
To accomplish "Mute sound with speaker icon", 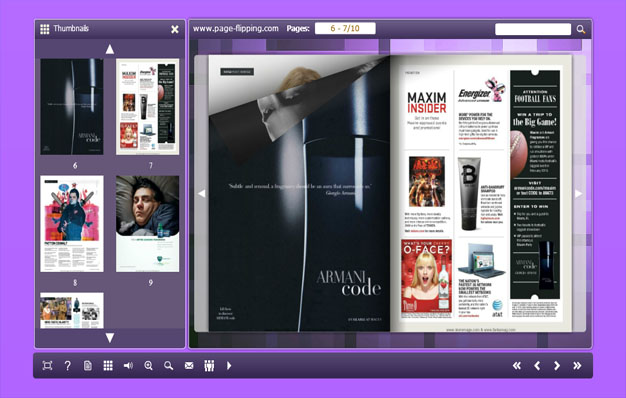I will coord(128,365).
